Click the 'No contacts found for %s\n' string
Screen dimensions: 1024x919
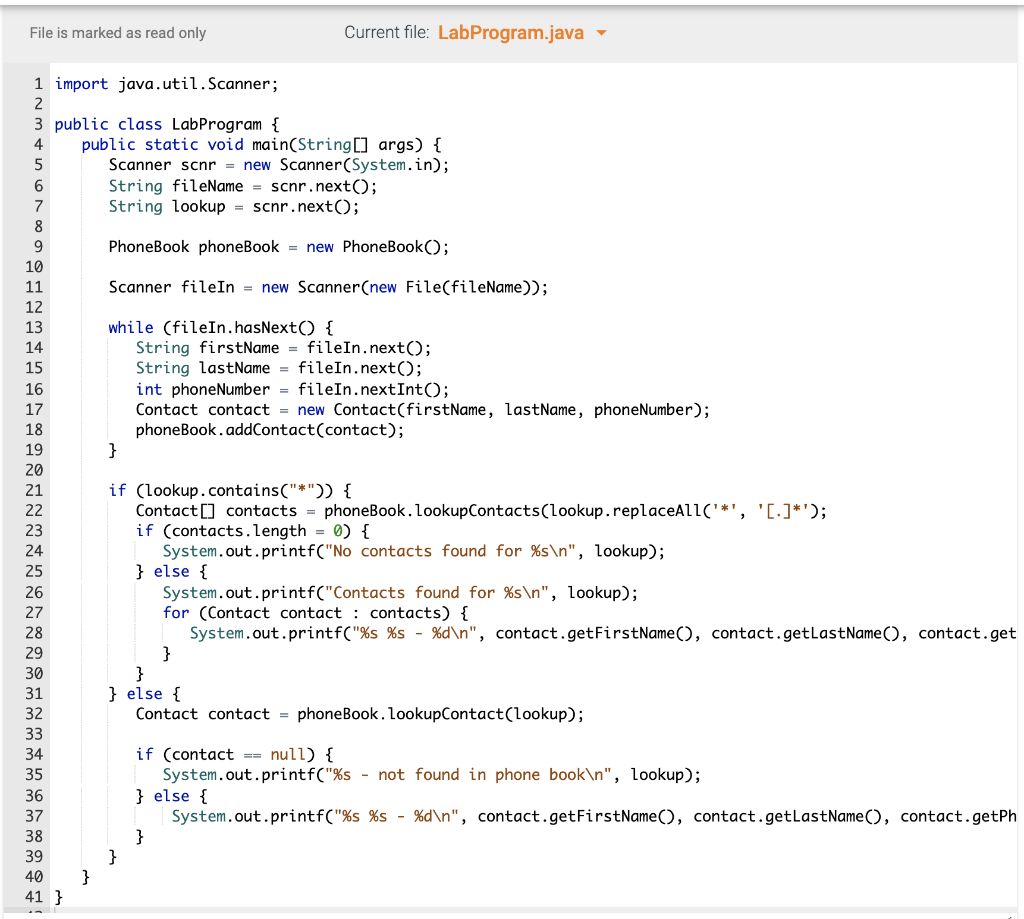click(x=450, y=551)
